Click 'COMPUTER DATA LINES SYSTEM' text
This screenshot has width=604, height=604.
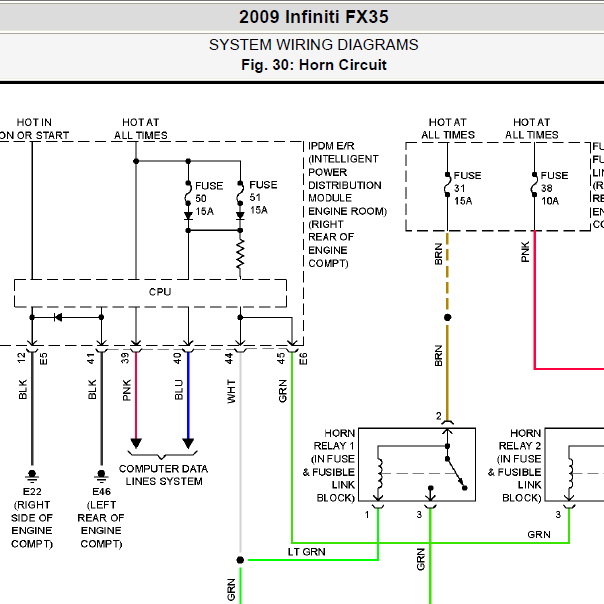pyautogui.click(x=163, y=475)
